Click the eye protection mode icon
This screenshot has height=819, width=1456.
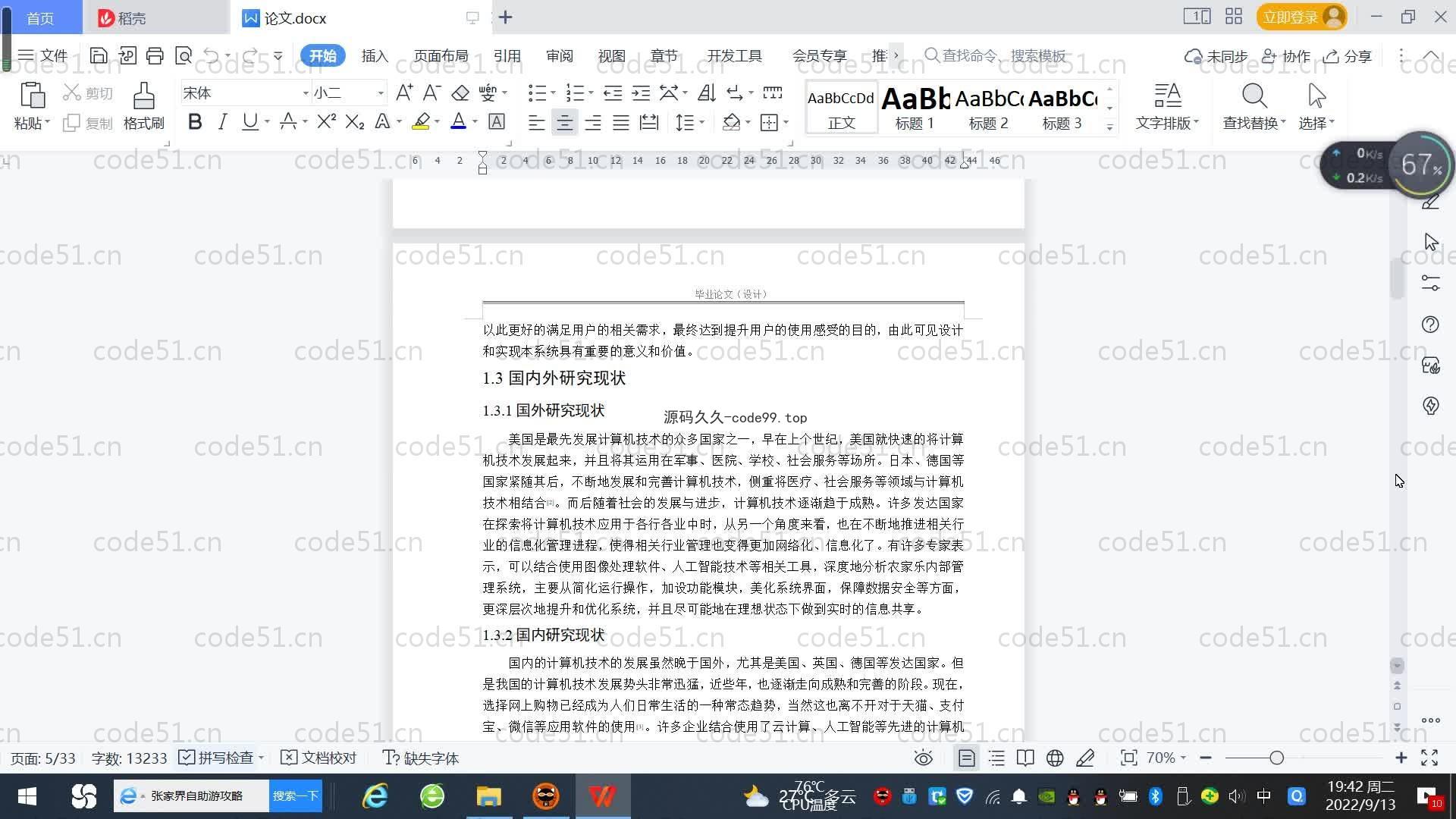click(923, 758)
